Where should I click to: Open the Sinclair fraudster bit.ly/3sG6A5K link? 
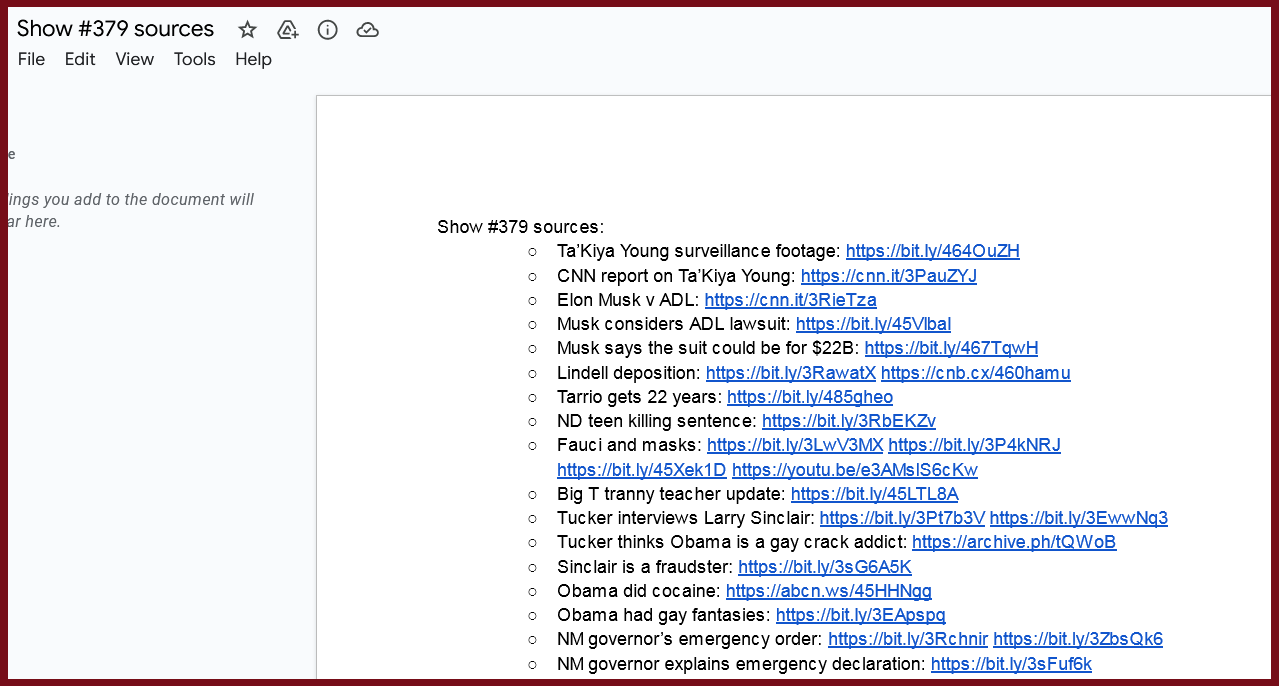point(825,567)
